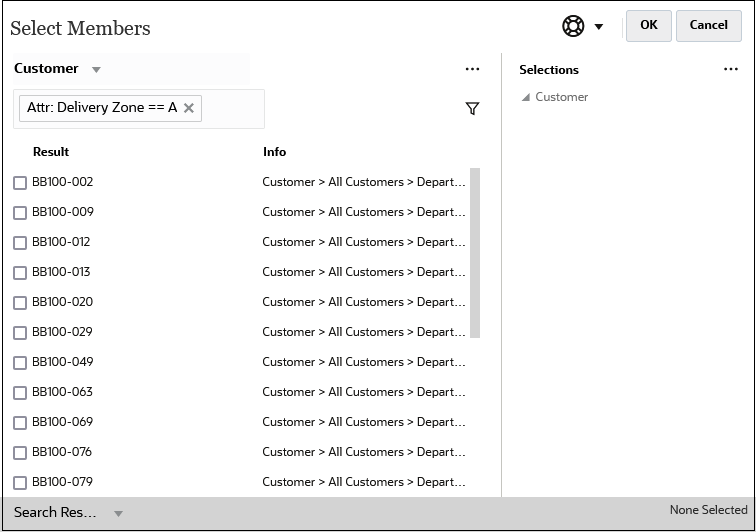This screenshot has width=756, height=532.
Task: Click the BB100-063 member name
Action: point(62,392)
